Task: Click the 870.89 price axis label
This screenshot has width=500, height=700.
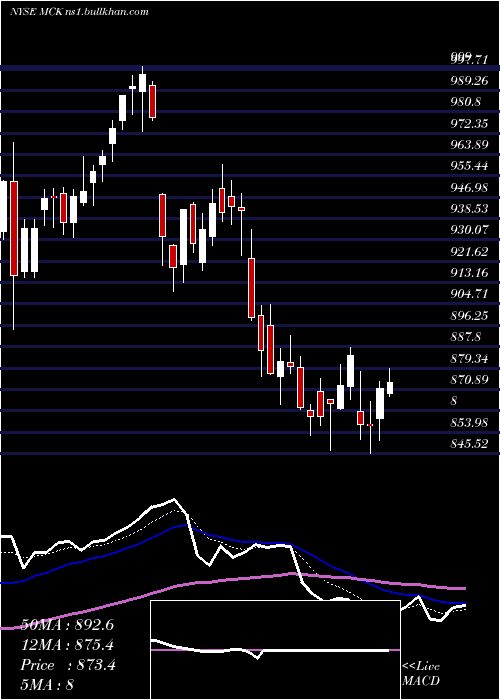Action: (469, 380)
